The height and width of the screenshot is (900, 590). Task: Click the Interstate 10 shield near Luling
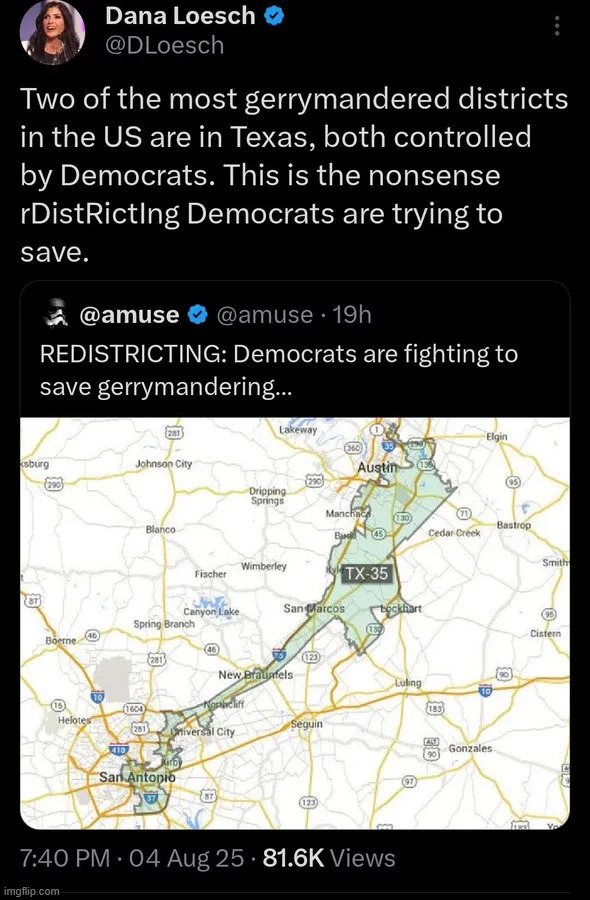coord(485,691)
